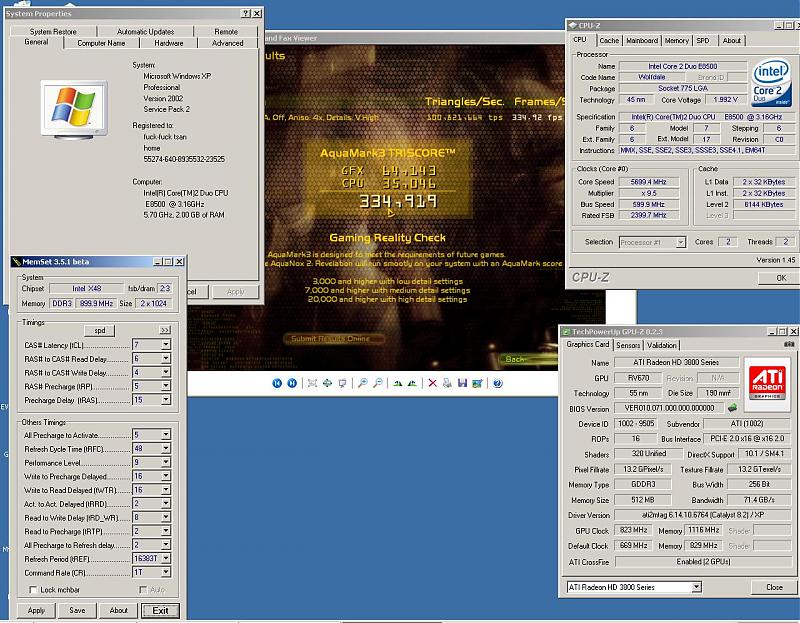This screenshot has width=800, height=623.
Task: Open CAS# Latency (tCL) dropdown
Action: [x=166, y=345]
